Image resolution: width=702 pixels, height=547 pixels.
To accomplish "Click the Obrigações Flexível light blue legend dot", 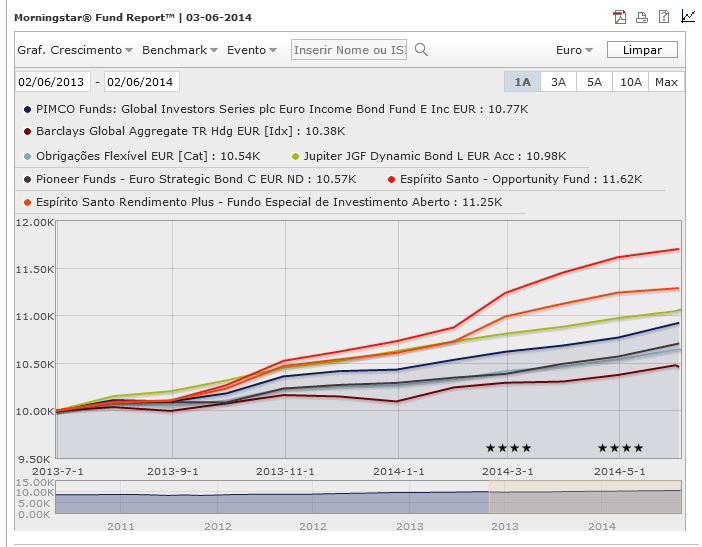I will pos(27,156).
